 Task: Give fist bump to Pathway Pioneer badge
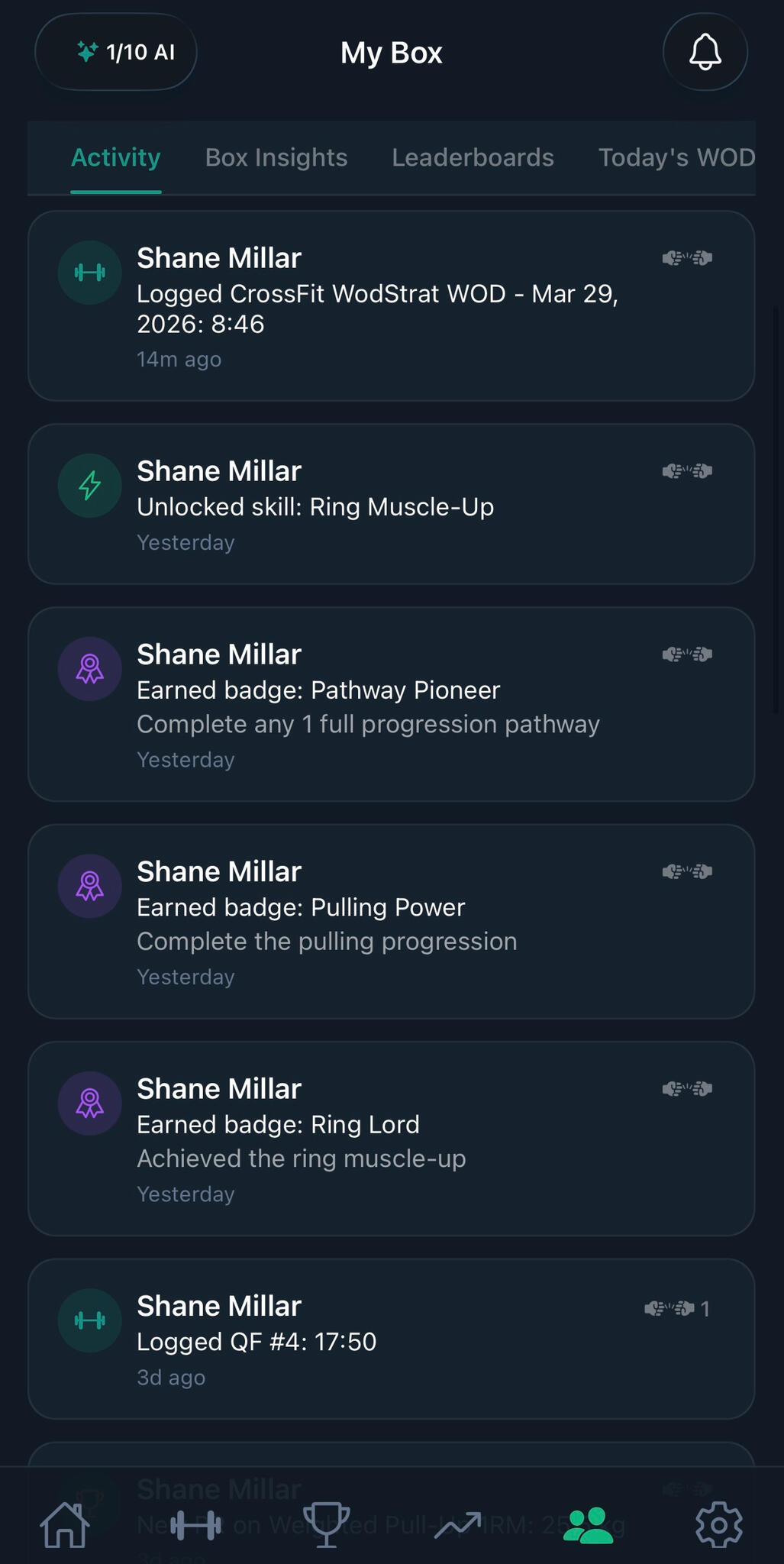687,654
